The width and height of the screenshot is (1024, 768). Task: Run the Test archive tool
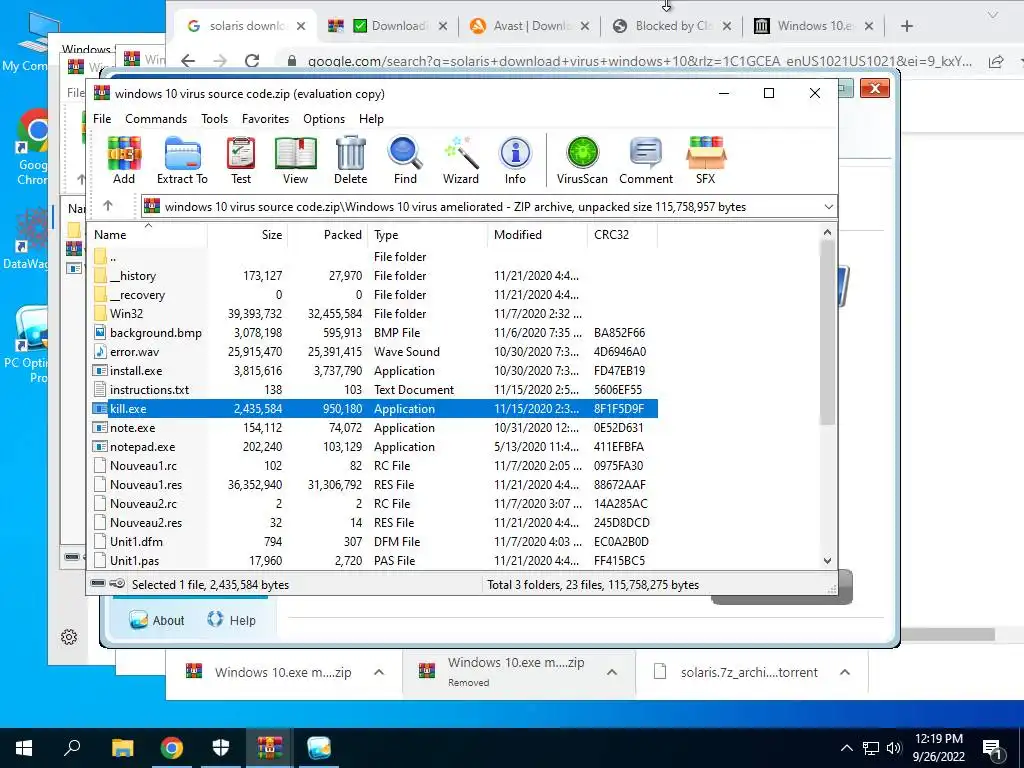click(241, 161)
